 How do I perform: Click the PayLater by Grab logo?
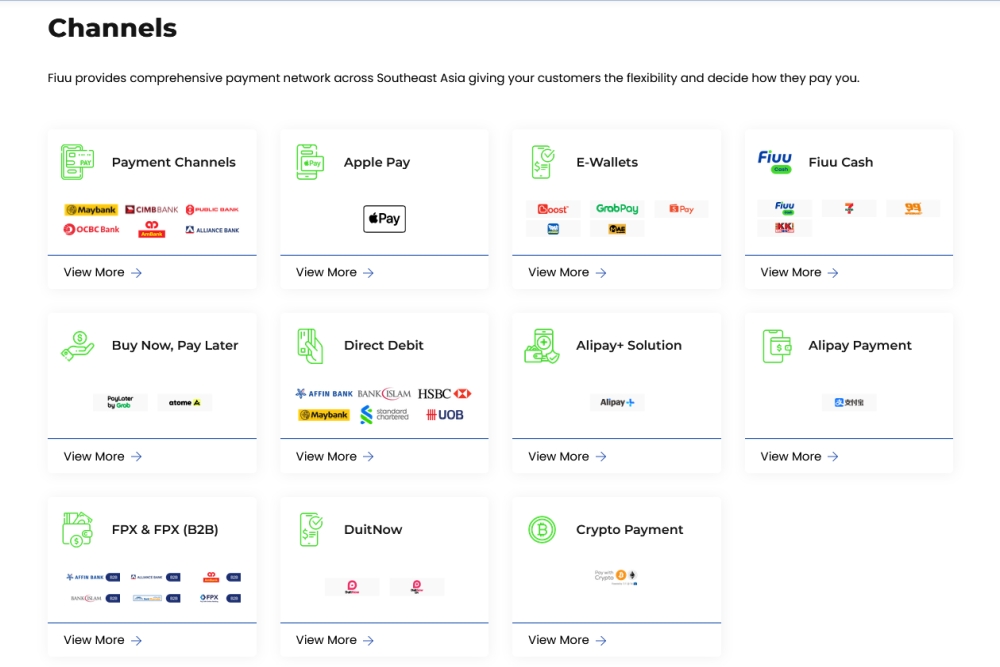pyautogui.click(x=120, y=402)
